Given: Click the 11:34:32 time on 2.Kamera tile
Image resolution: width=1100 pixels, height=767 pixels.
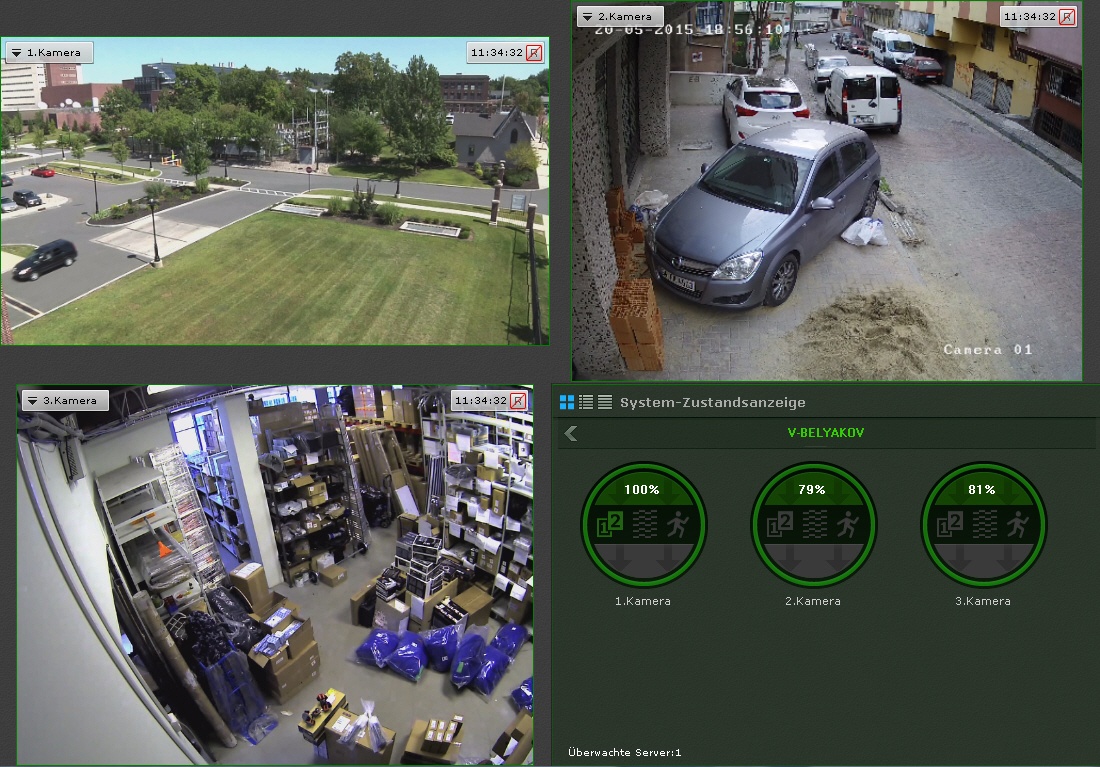Looking at the screenshot, I should point(1029,17).
